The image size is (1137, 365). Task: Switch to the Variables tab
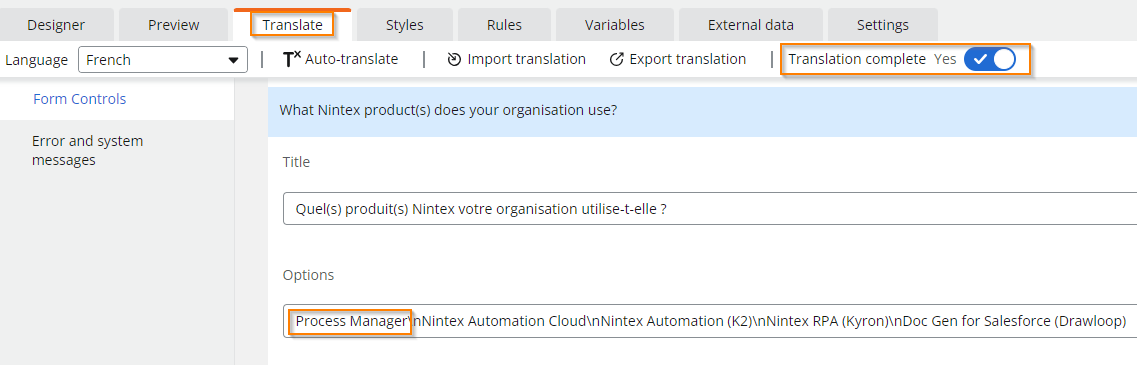click(615, 25)
